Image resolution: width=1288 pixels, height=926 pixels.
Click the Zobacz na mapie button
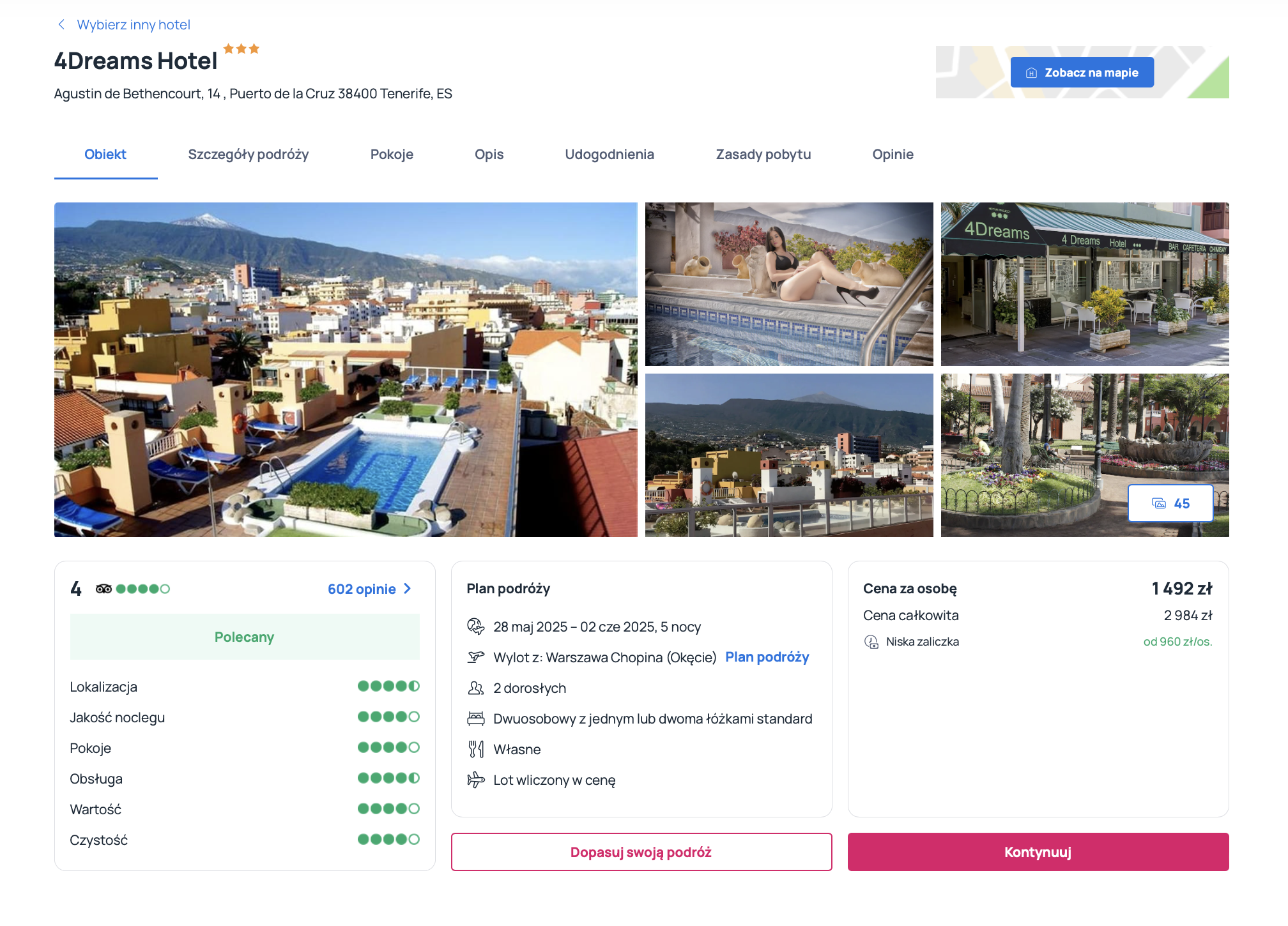click(x=1082, y=72)
